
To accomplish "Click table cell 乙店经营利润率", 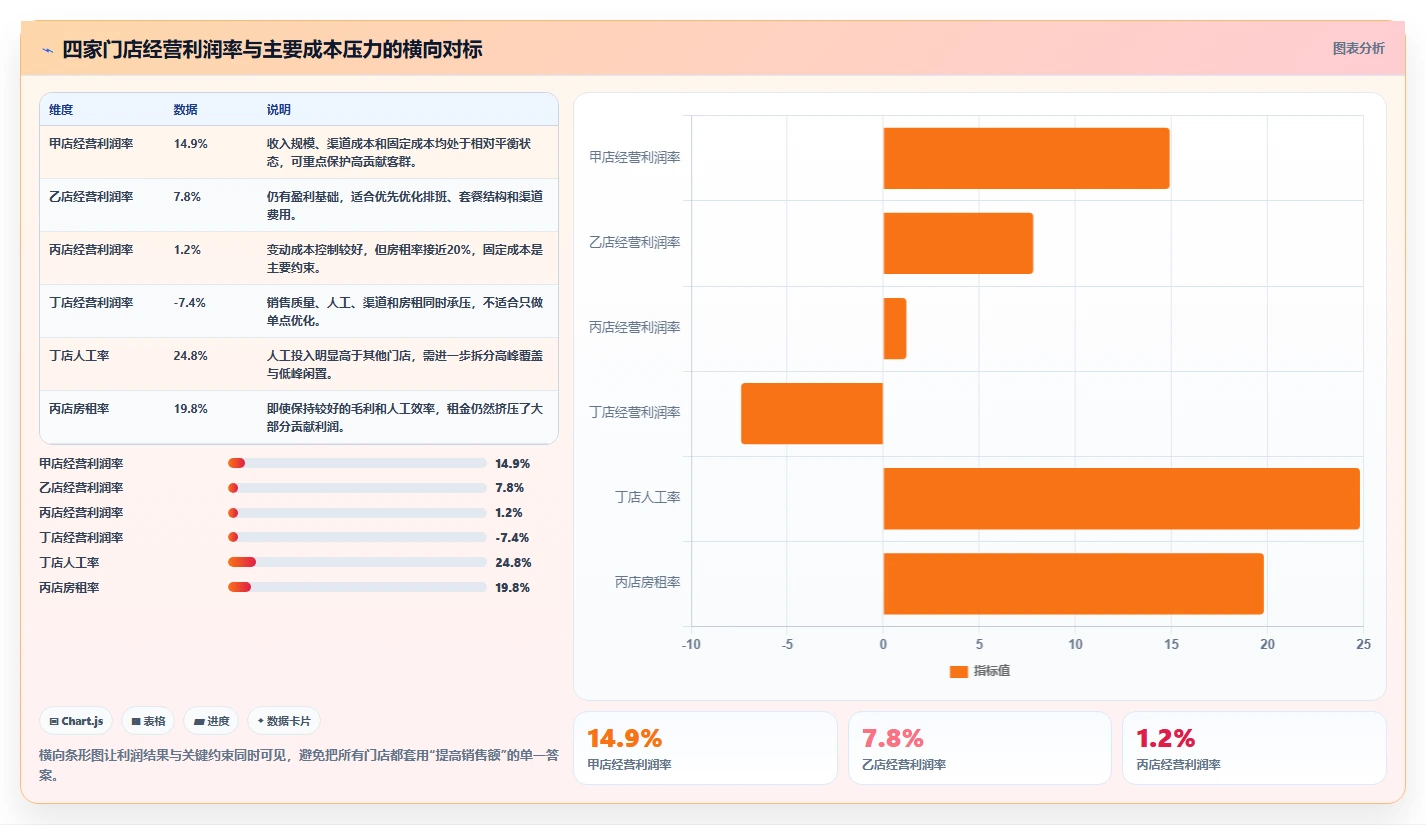I will 91,196.
